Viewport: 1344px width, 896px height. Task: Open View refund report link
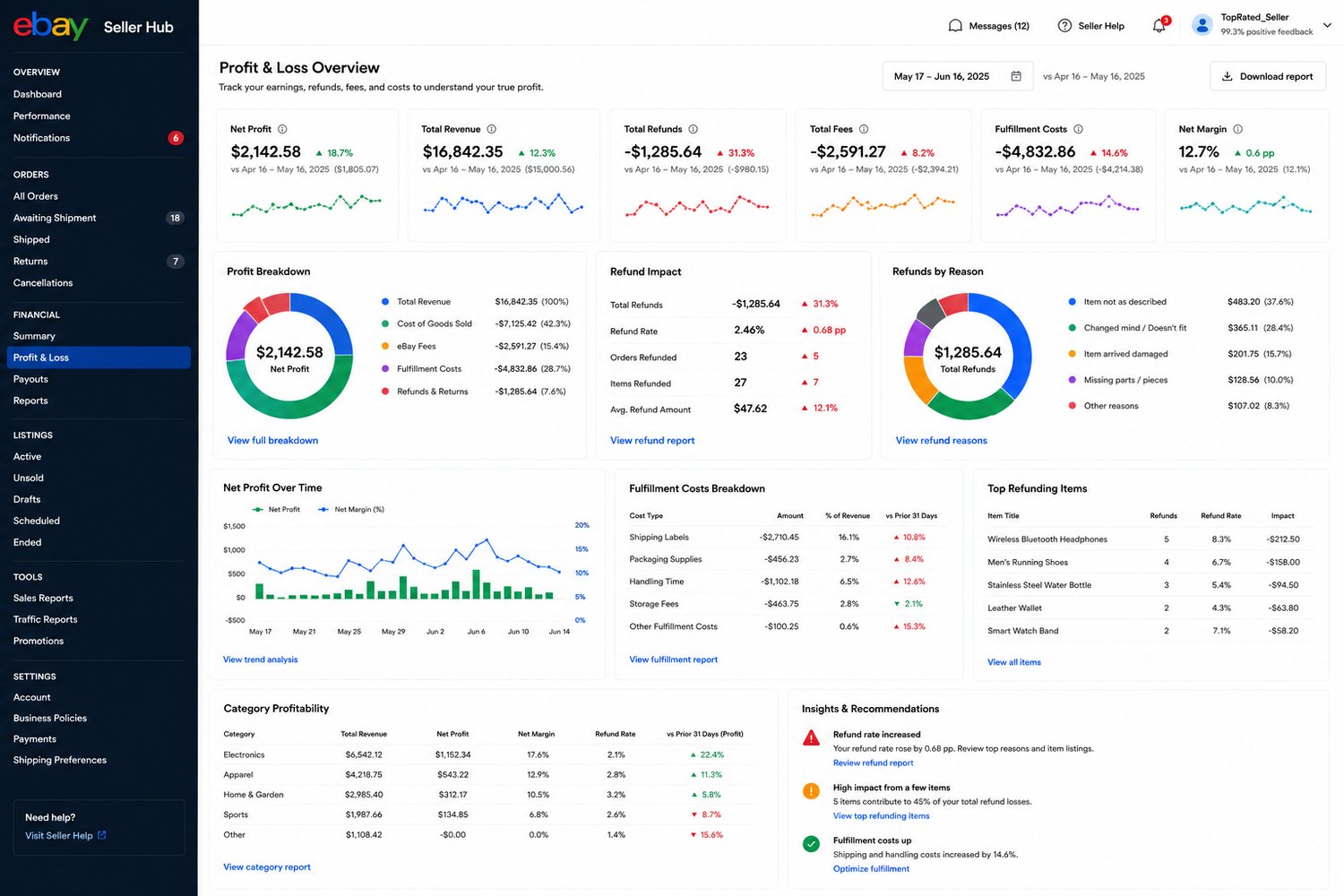pyautogui.click(x=652, y=440)
